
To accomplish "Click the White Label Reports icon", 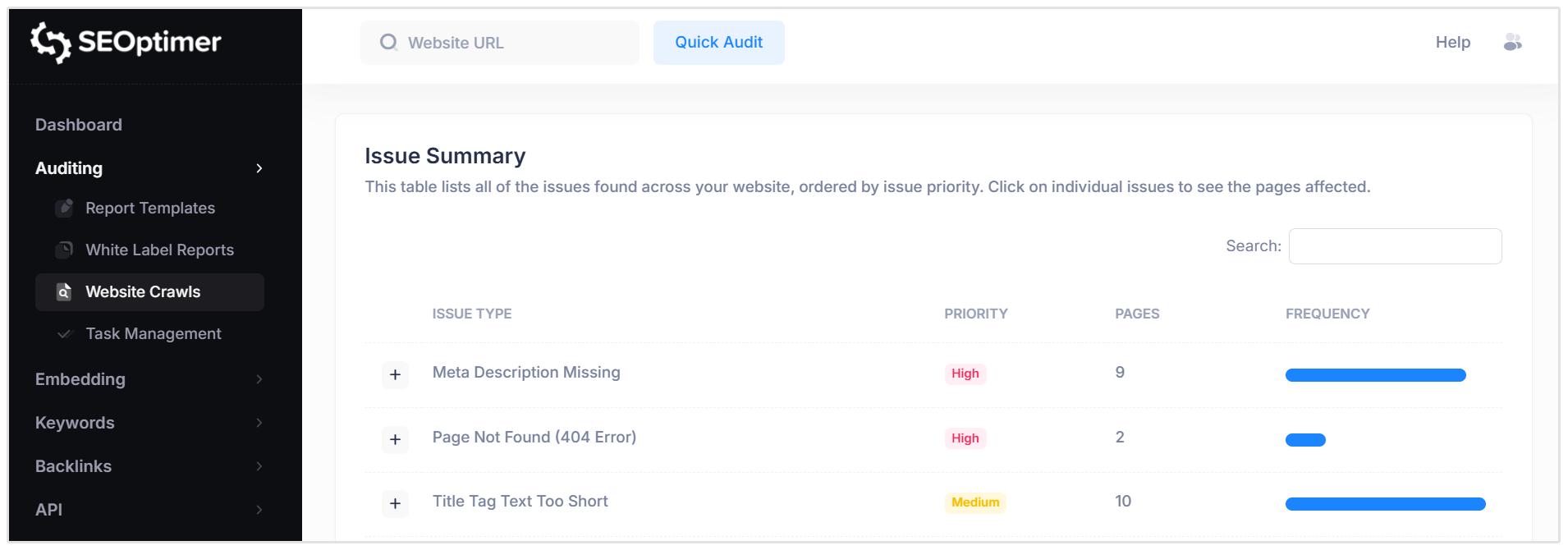I will coord(64,250).
